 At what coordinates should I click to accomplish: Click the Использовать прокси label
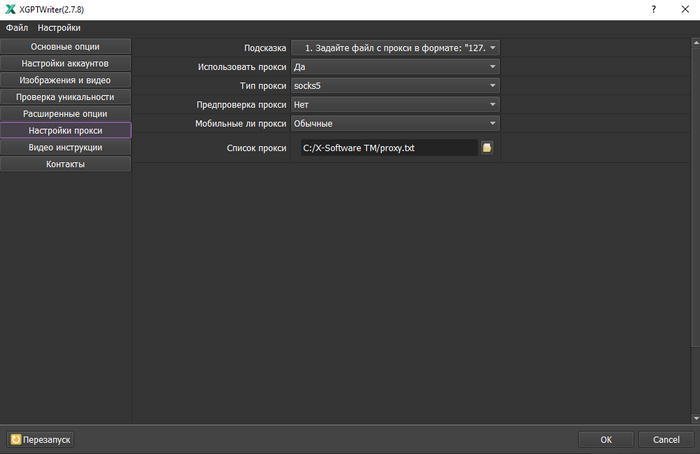[x=242, y=67]
